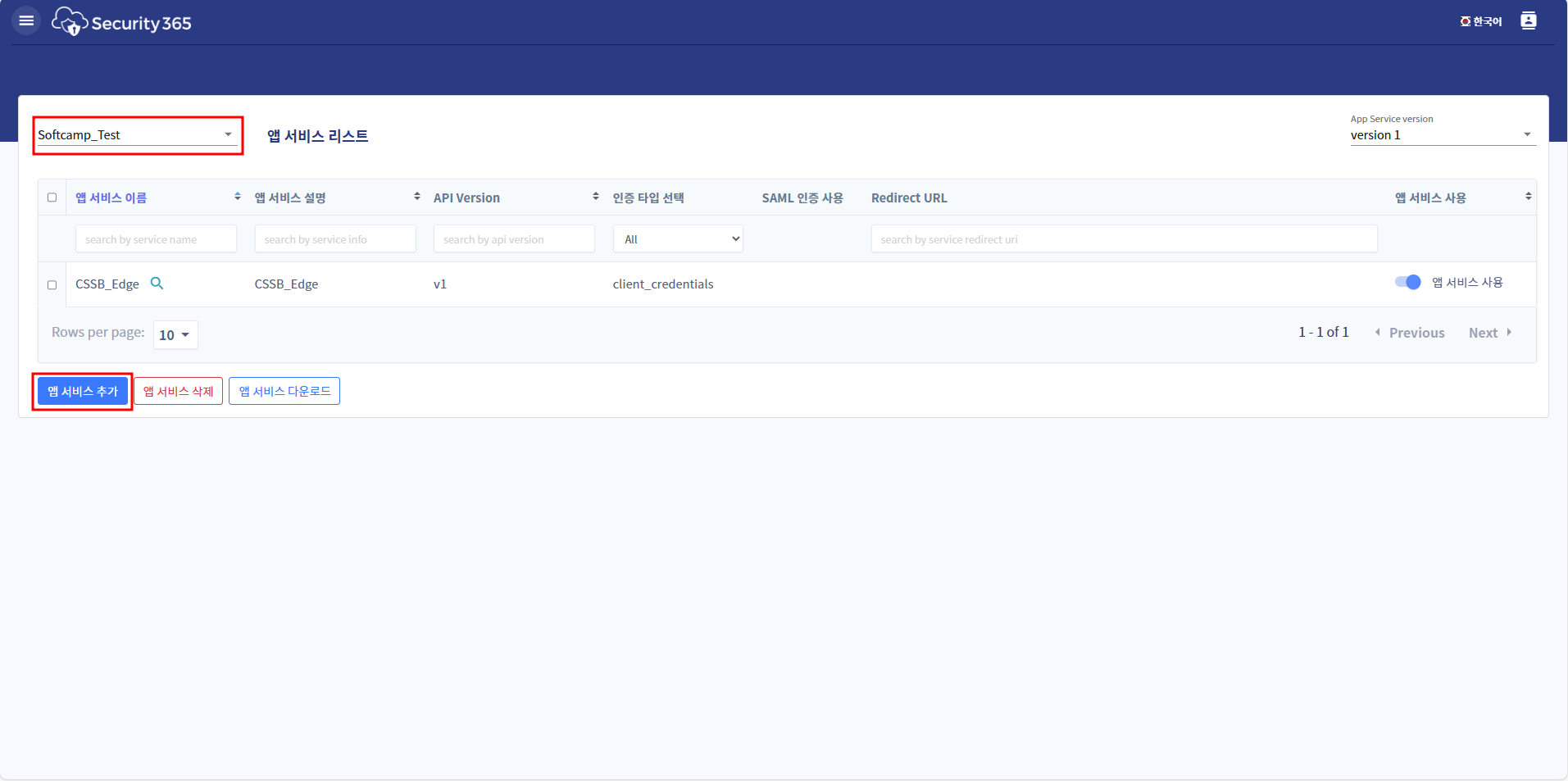Go to the Next page

pos(1489,333)
